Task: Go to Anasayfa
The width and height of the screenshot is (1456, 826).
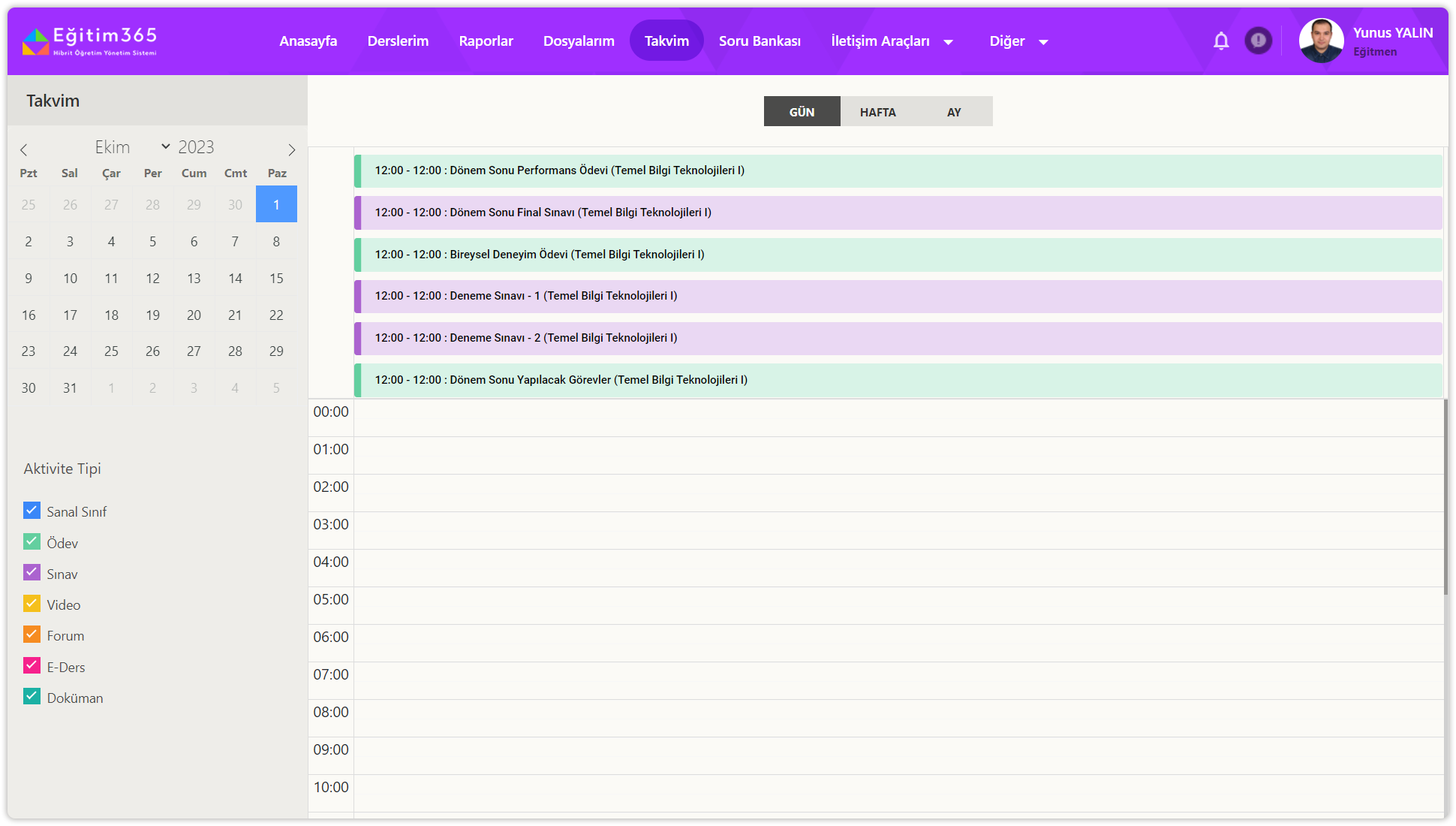Action: (x=308, y=41)
